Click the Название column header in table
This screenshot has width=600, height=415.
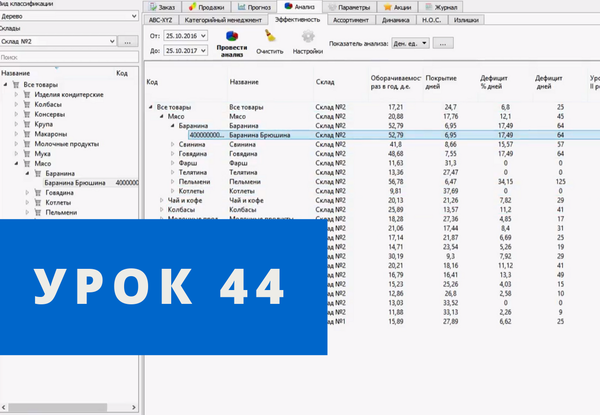[271, 82]
